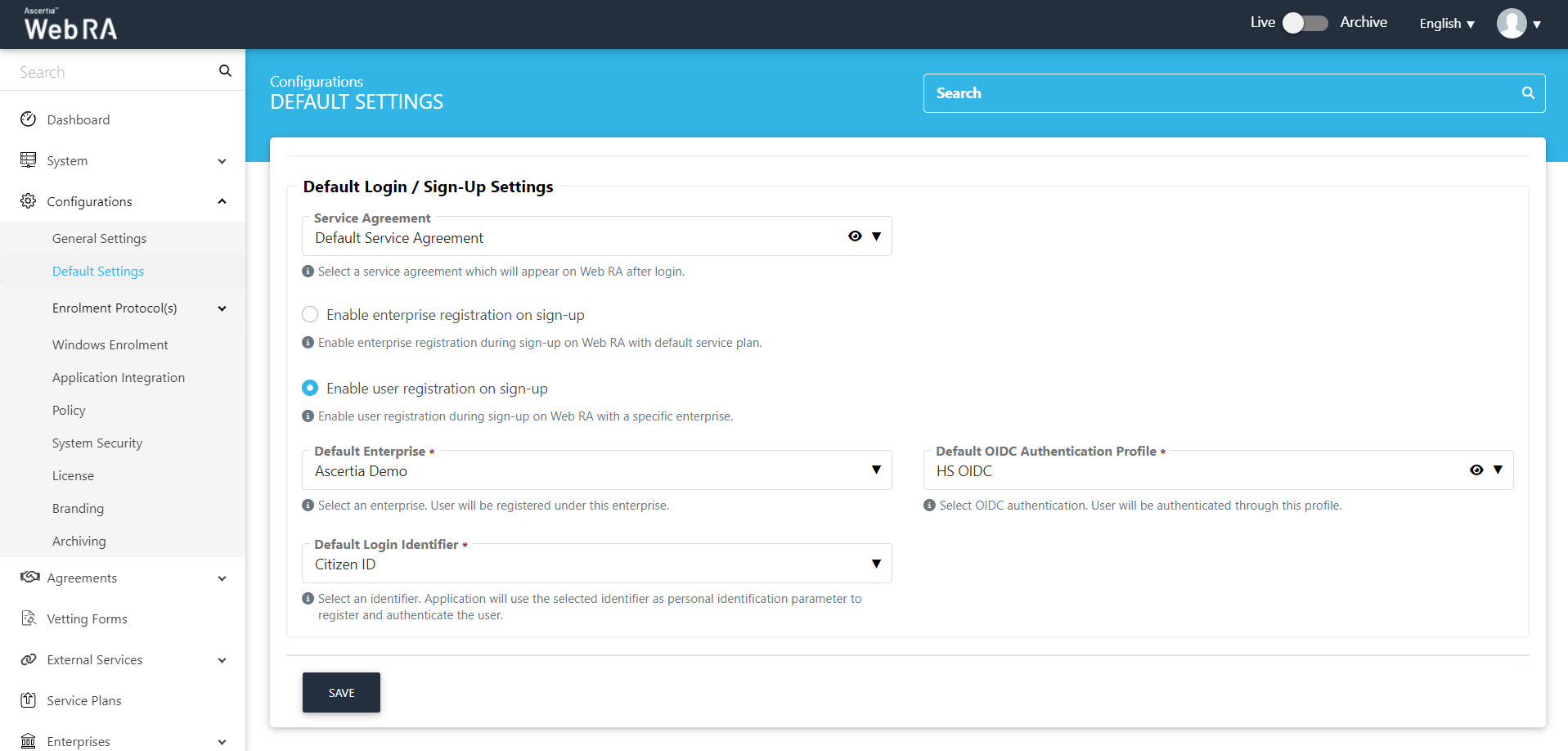Open the English language dropdown
1568x751 pixels.
(x=1446, y=24)
